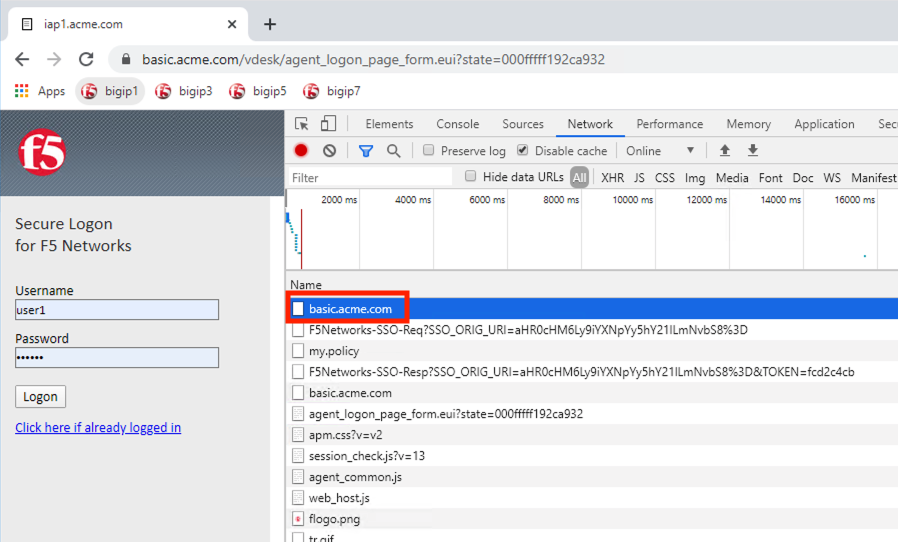The width and height of the screenshot is (898, 542).
Task: Switch to the Elements tab
Action: tap(389, 124)
